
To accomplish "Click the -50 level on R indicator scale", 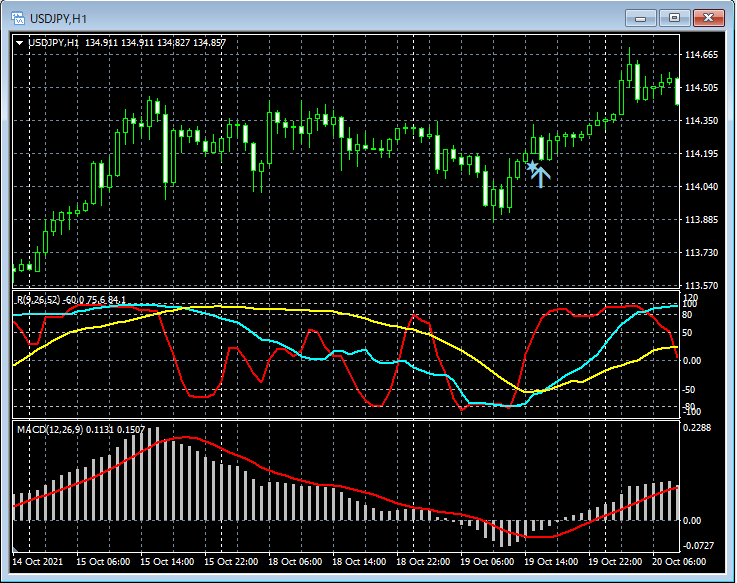I will point(691,390).
